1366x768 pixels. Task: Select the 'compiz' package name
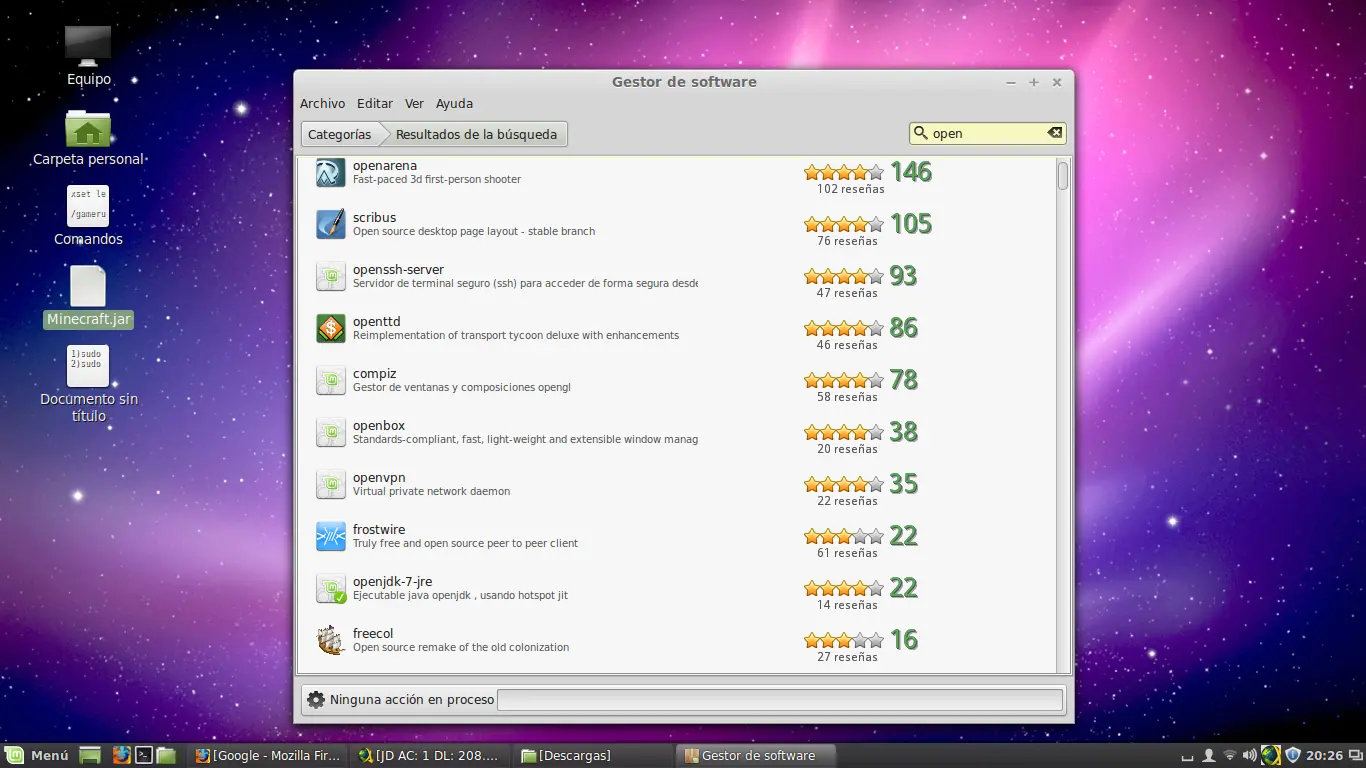pos(375,374)
